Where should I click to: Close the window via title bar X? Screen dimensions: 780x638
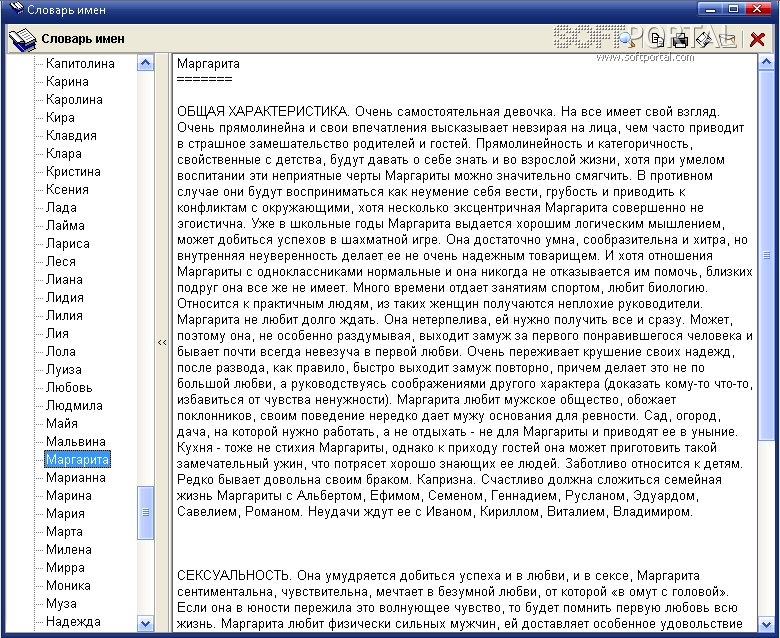757,8
